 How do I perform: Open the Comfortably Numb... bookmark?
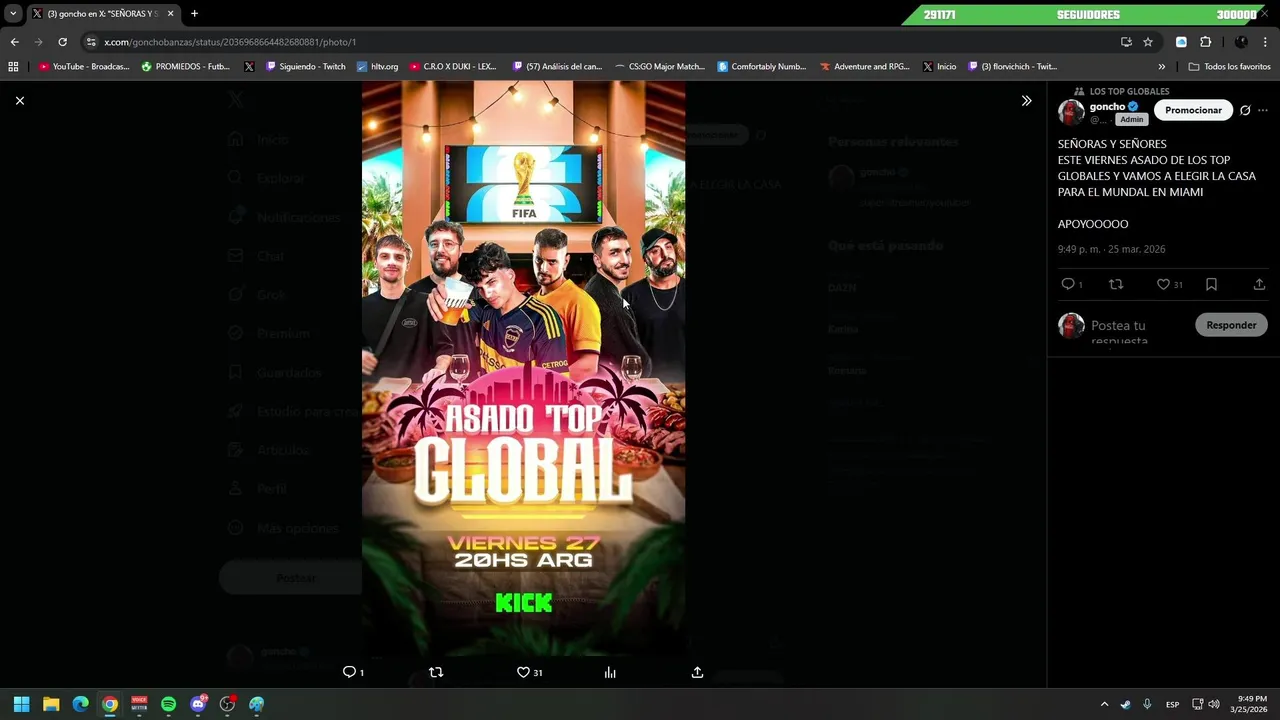(x=762, y=67)
